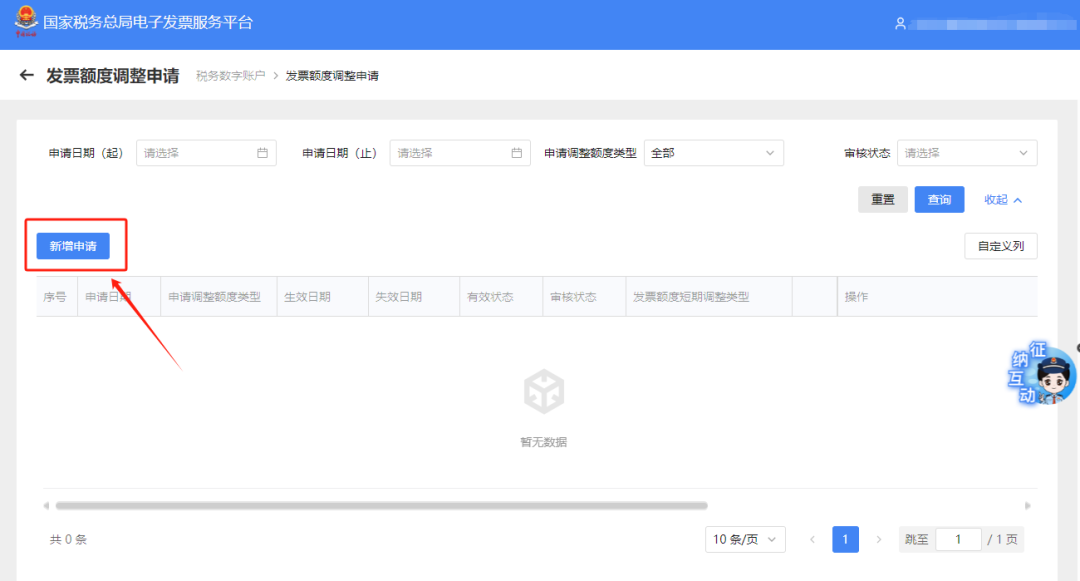Open the 自定义列 settings
The height and width of the screenshot is (581, 1080).
(1002, 245)
